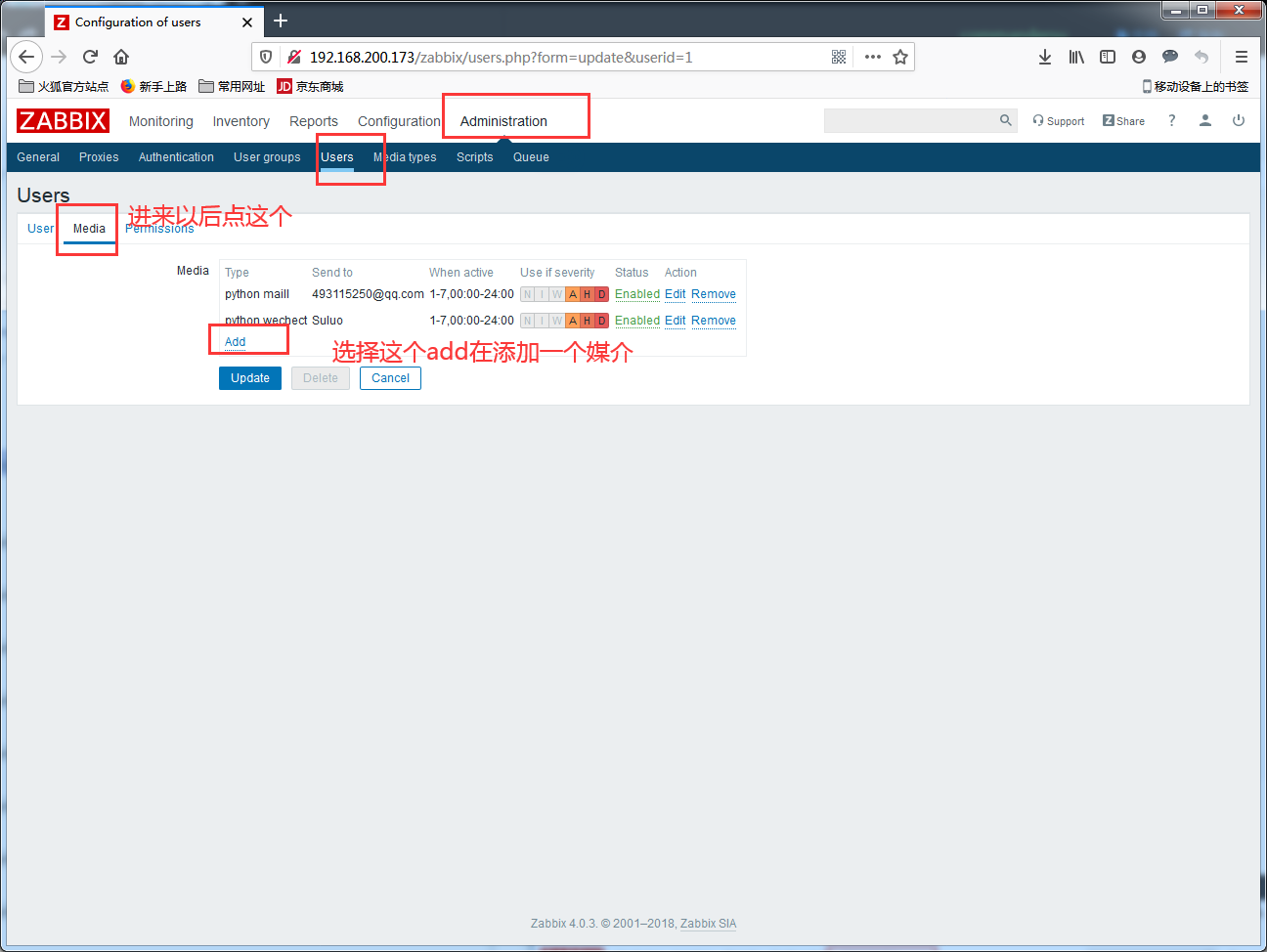Open the Inventory menu

pos(241,121)
